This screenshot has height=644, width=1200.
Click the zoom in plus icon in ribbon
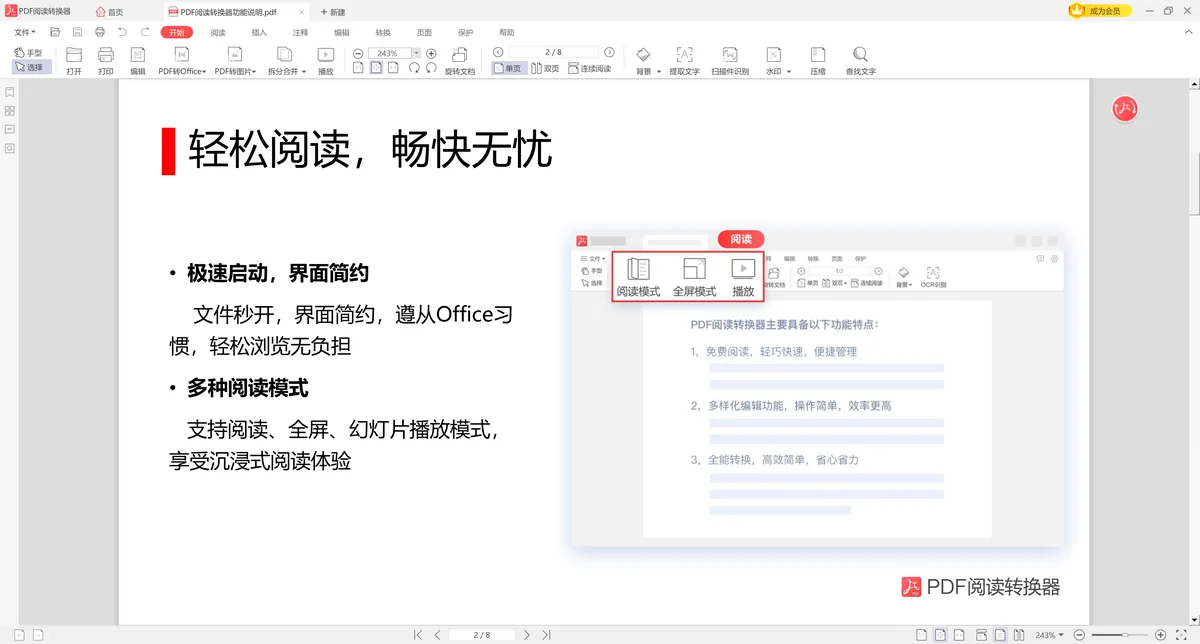pyautogui.click(x=431, y=53)
